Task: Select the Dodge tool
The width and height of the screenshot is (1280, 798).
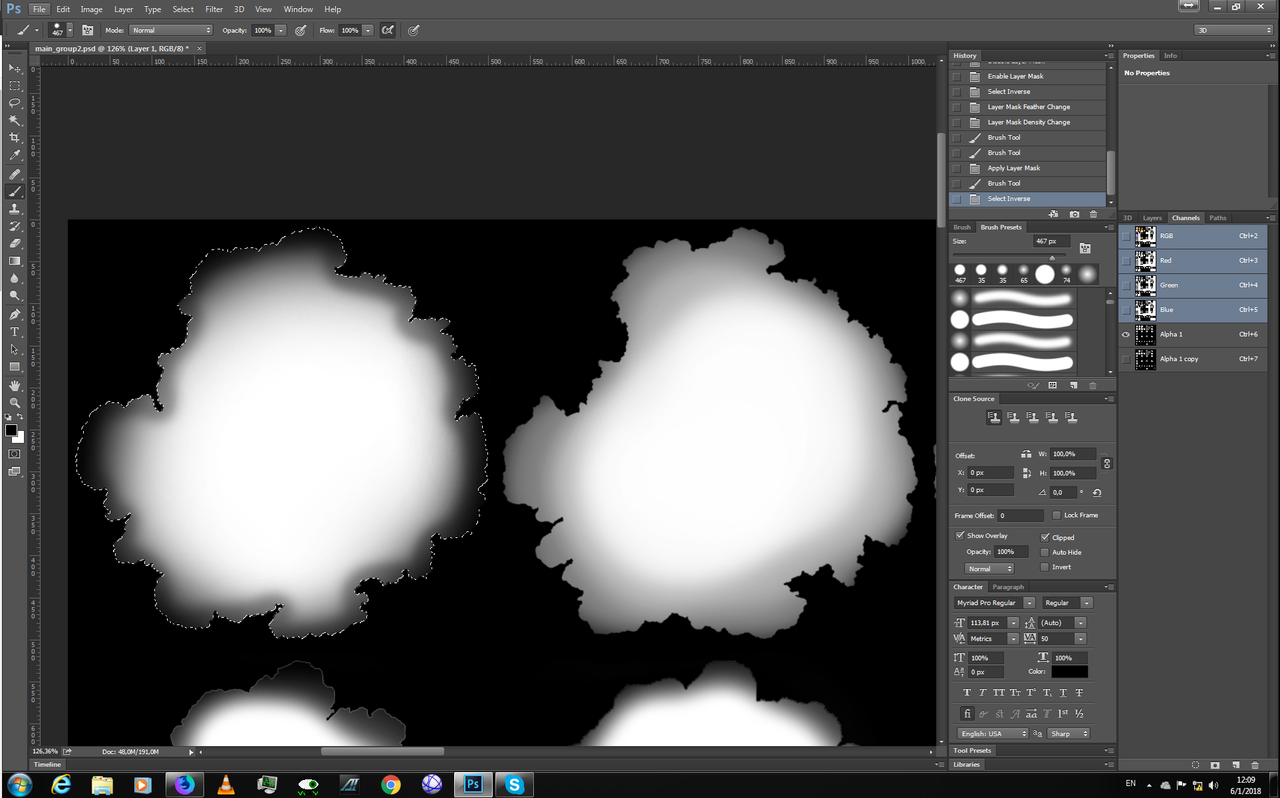Action: (x=15, y=296)
